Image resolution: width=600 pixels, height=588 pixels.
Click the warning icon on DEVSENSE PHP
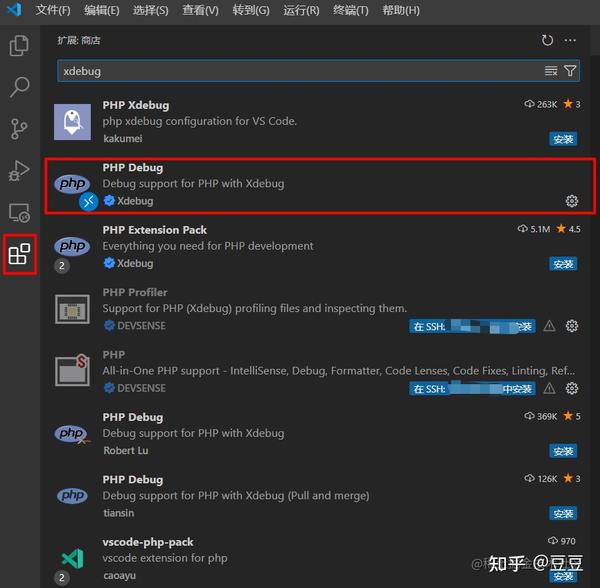click(x=549, y=388)
